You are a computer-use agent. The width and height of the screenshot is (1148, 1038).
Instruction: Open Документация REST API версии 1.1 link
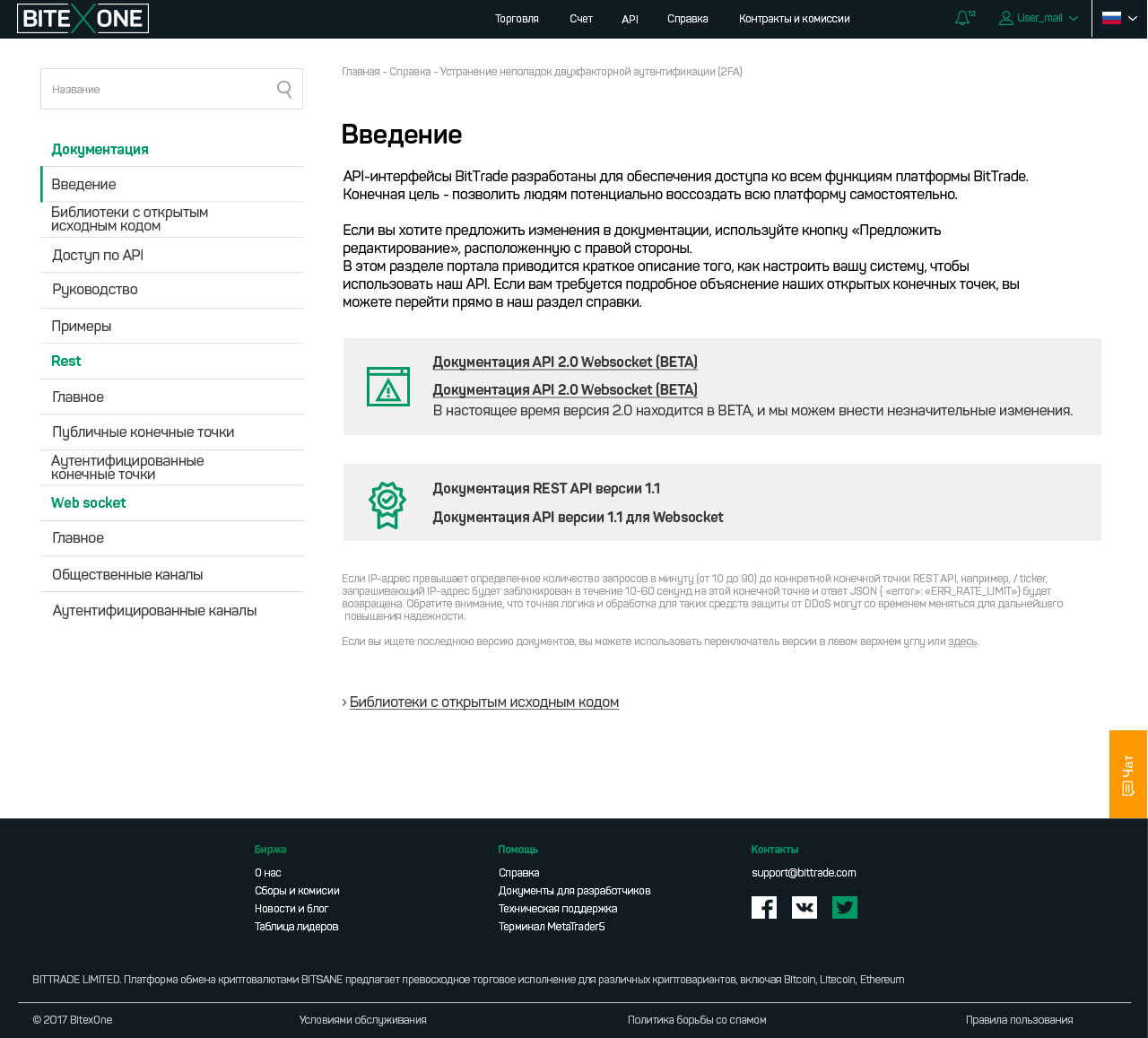546,489
